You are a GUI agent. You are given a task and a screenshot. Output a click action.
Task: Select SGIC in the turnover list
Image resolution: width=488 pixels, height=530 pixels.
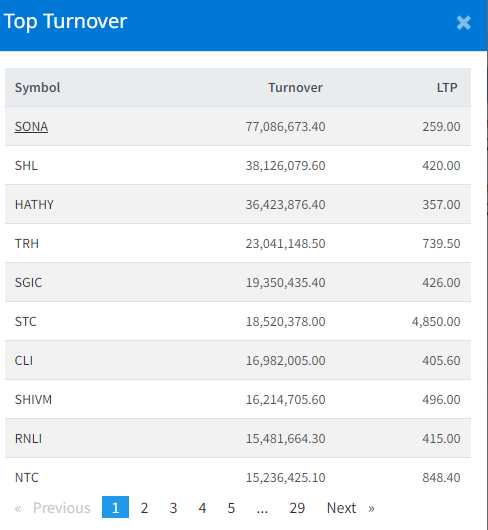point(28,283)
